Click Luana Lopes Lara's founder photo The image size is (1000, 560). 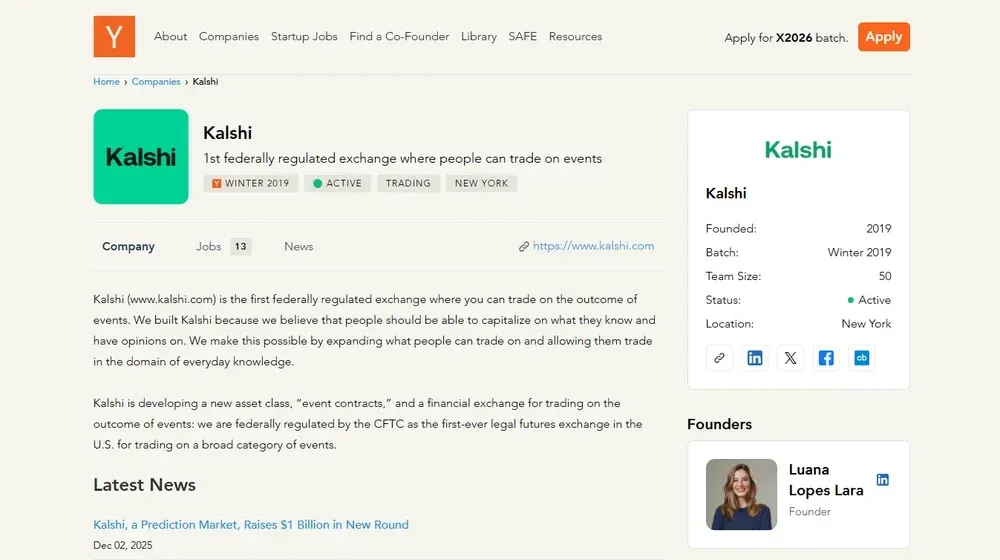(741, 494)
